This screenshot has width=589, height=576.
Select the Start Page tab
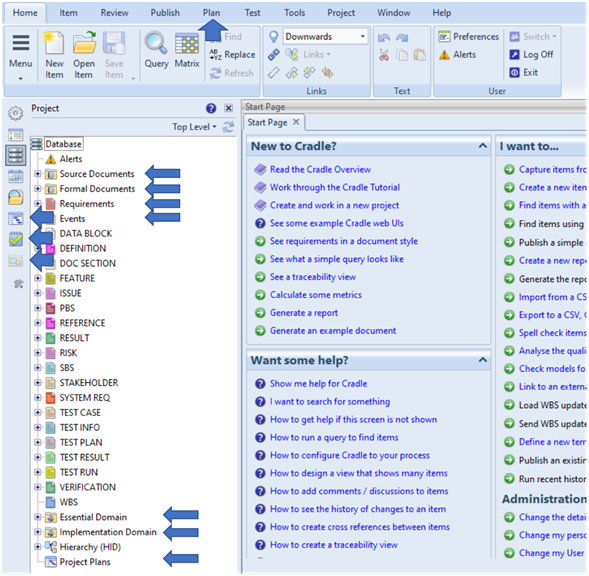(x=267, y=122)
